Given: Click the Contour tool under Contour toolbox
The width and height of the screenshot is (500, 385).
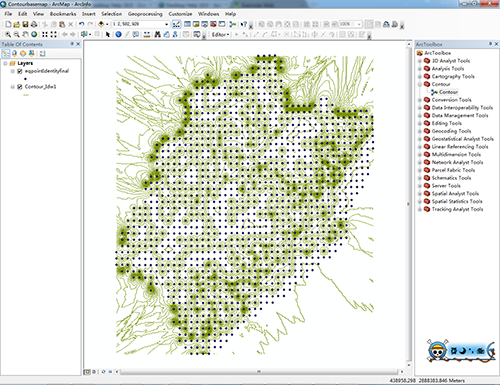Looking at the screenshot, I should click(448, 92).
